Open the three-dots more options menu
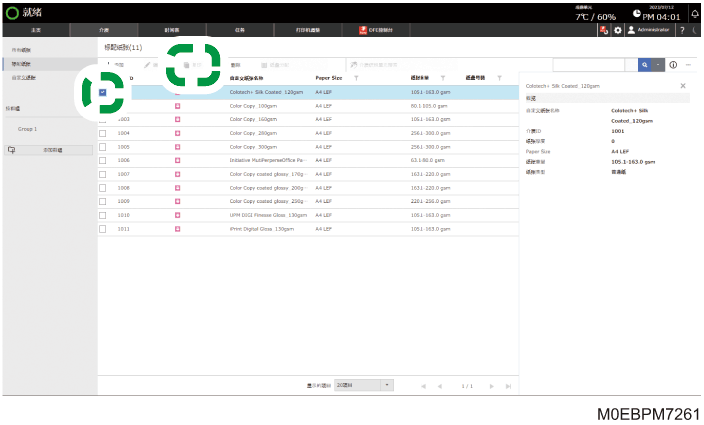 click(x=688, y=65)
